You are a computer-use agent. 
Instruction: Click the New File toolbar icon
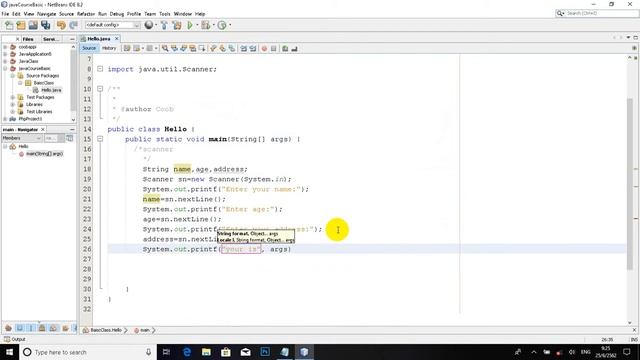point(9,25)
